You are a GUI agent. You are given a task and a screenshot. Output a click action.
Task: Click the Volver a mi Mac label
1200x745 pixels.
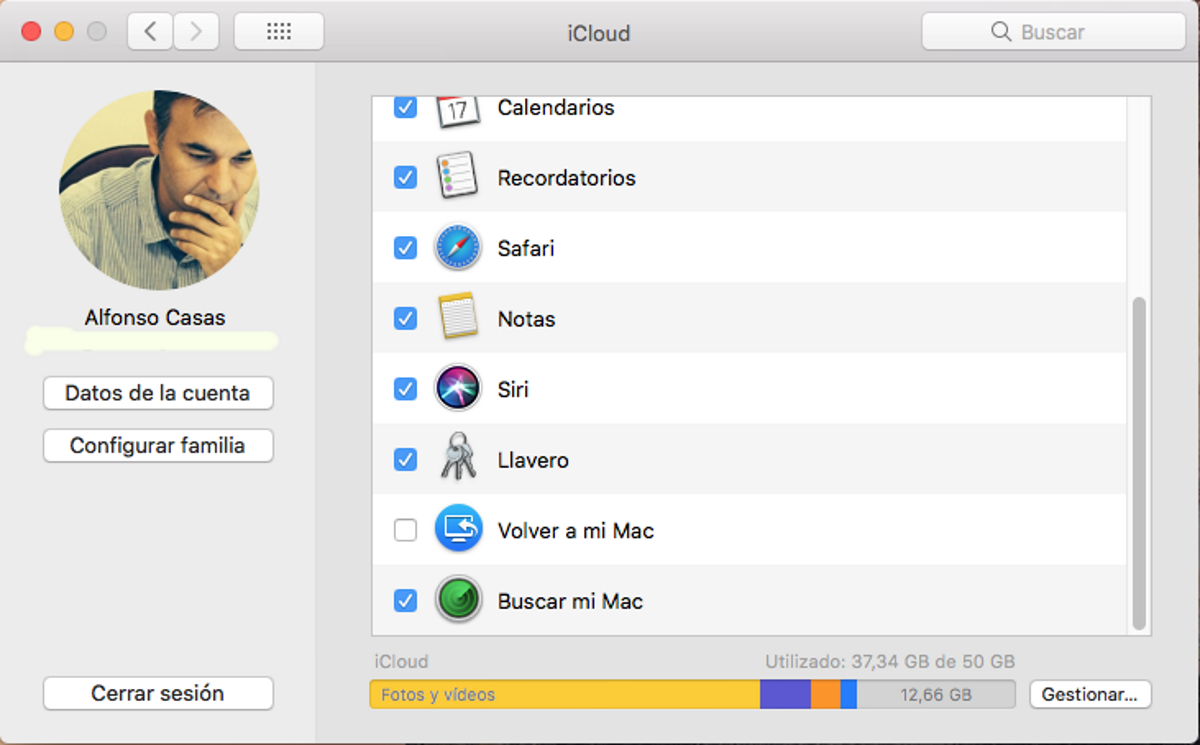pos(576,531)
